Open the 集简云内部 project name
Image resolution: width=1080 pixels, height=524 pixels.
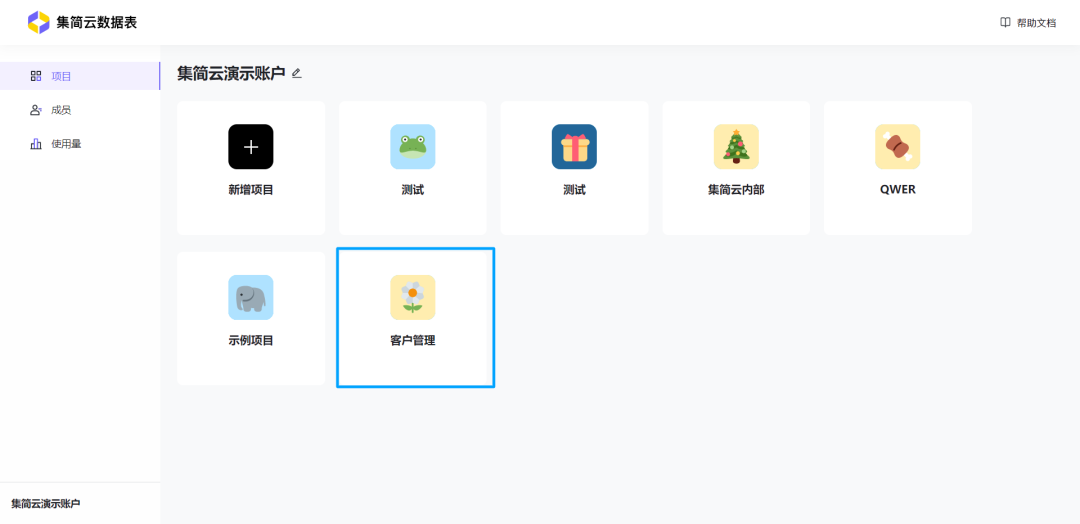tap(736, 190)
